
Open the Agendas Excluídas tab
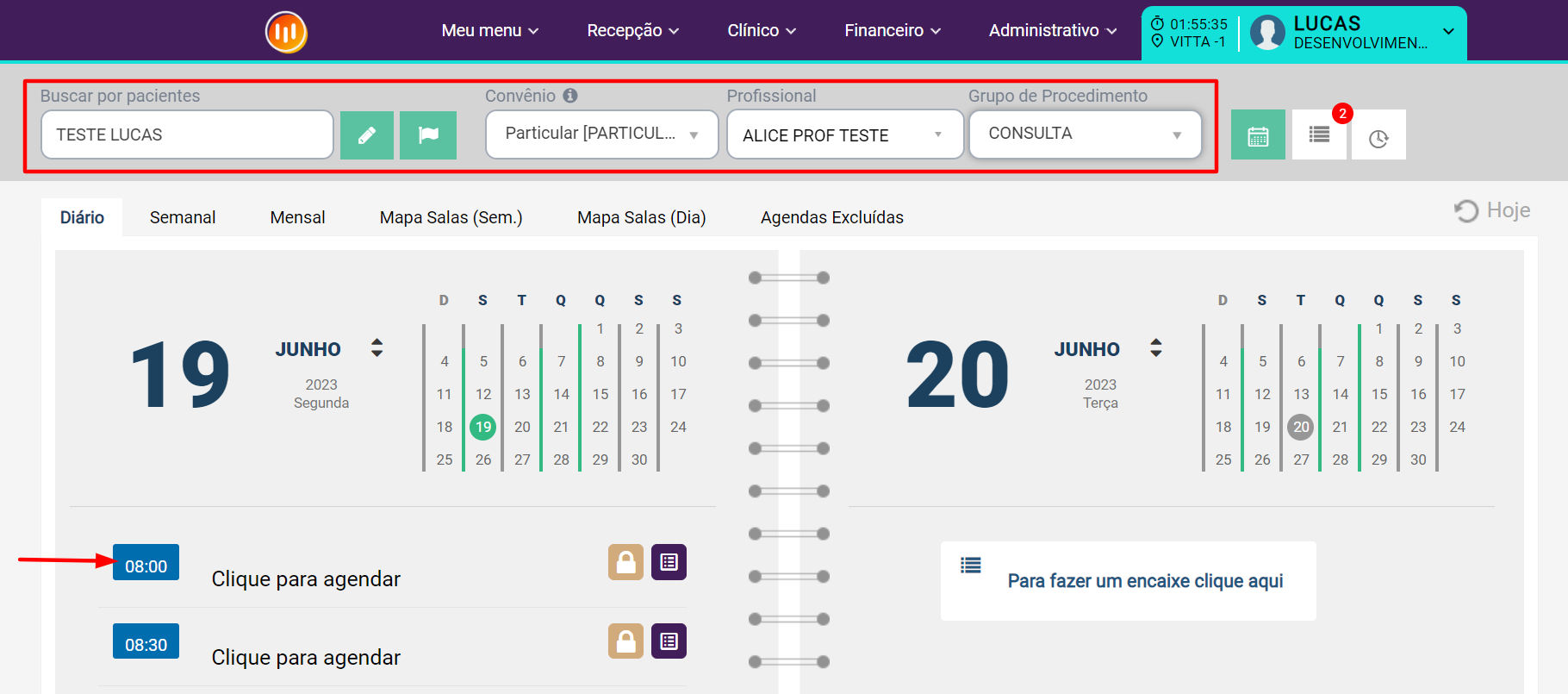(832, 217)
